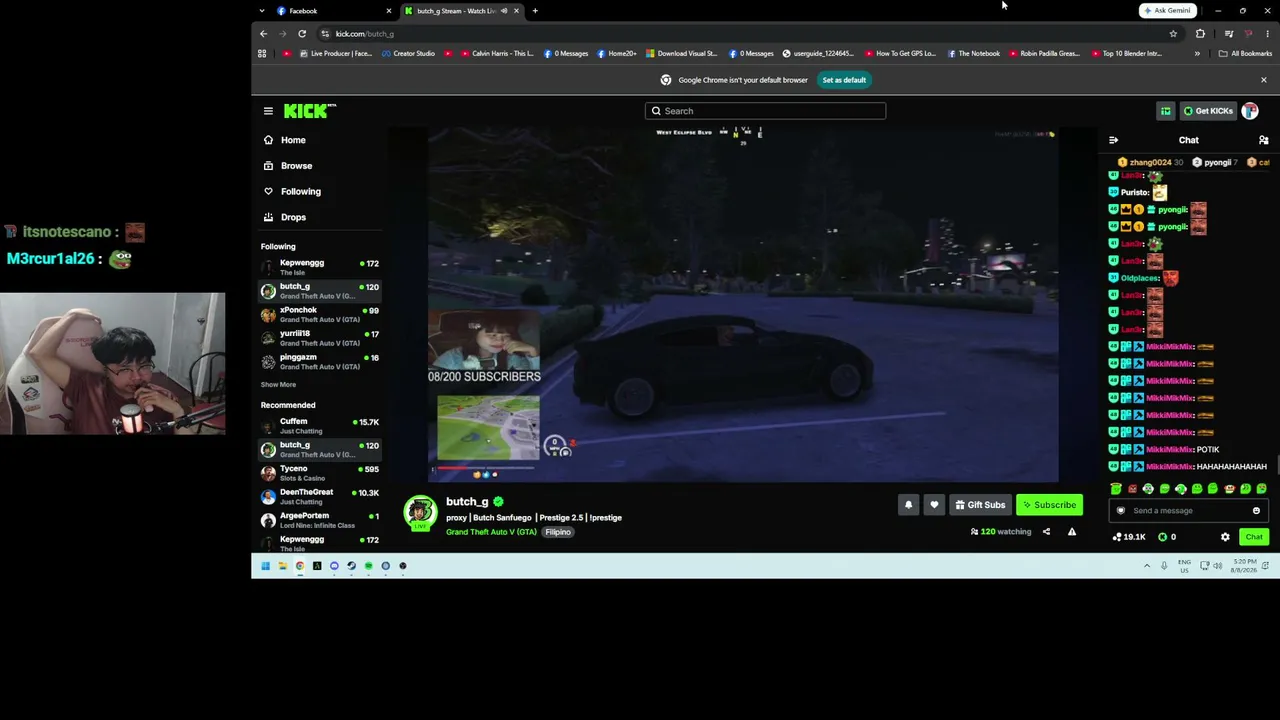This screenshot has width=1280, height=720.
Task: Open Chrome's three-dot menu
Action: coord(1267,34)
